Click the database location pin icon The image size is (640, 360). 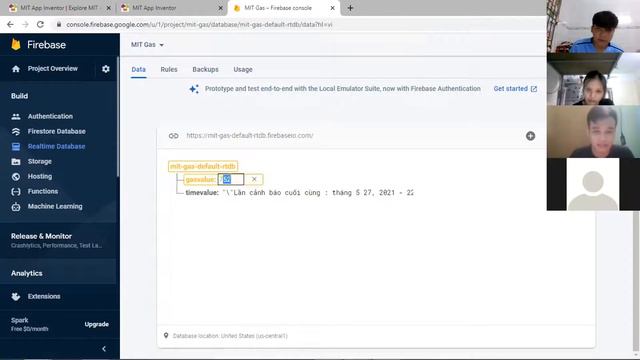166,336
